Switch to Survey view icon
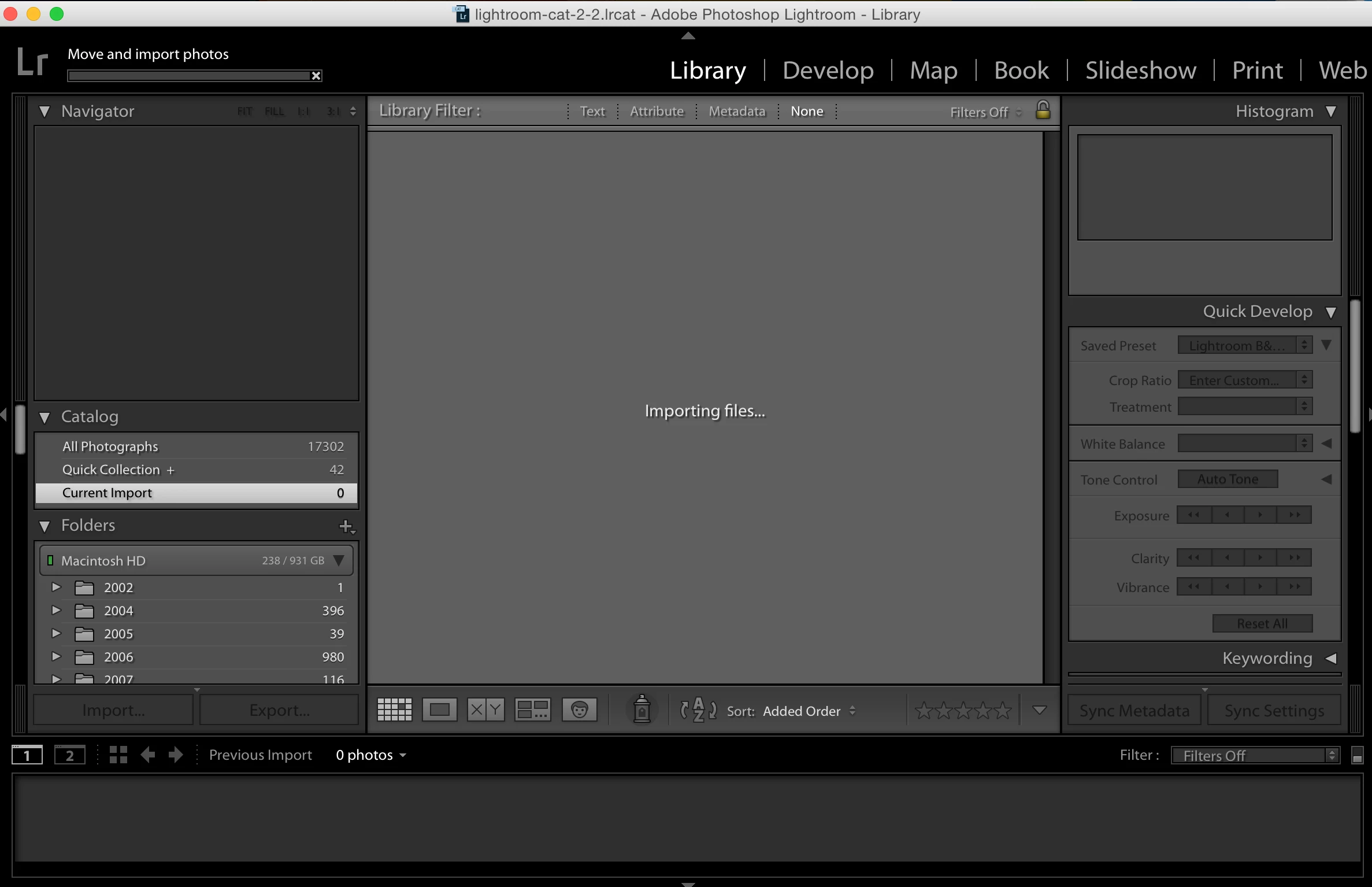This screenshot has width=1372, height=887. pos(532,709)
